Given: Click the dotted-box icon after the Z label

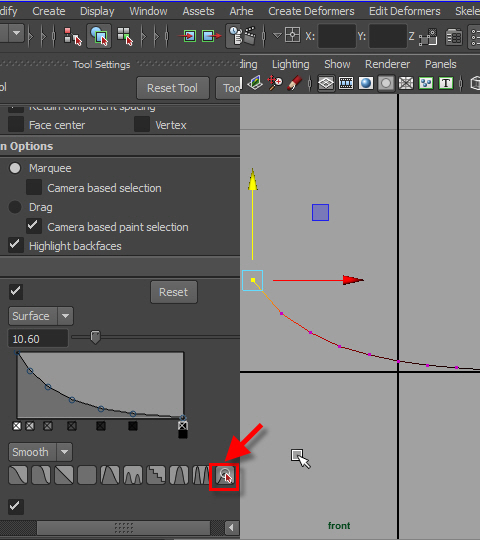Looking at the screenshot, I should [x=428, y=37].
